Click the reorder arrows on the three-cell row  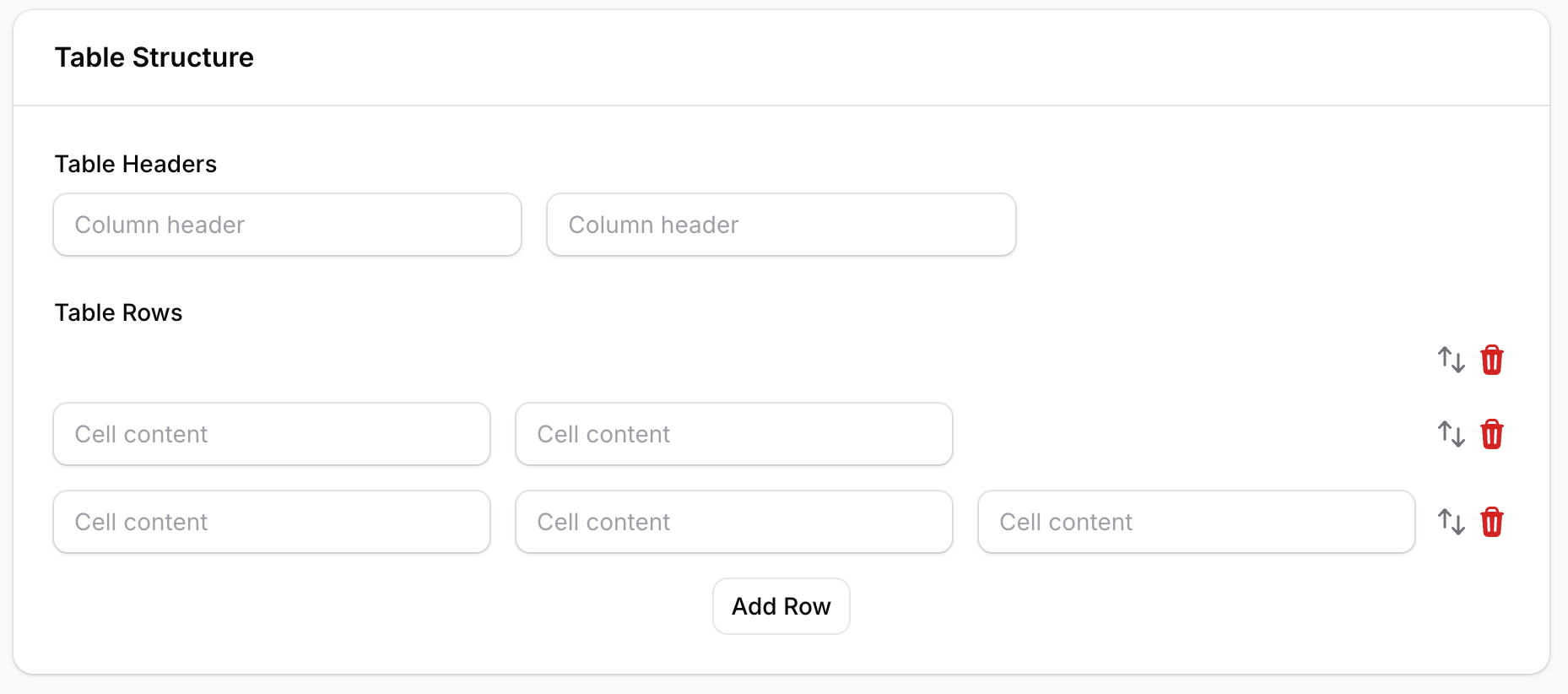coord(1451,522)
